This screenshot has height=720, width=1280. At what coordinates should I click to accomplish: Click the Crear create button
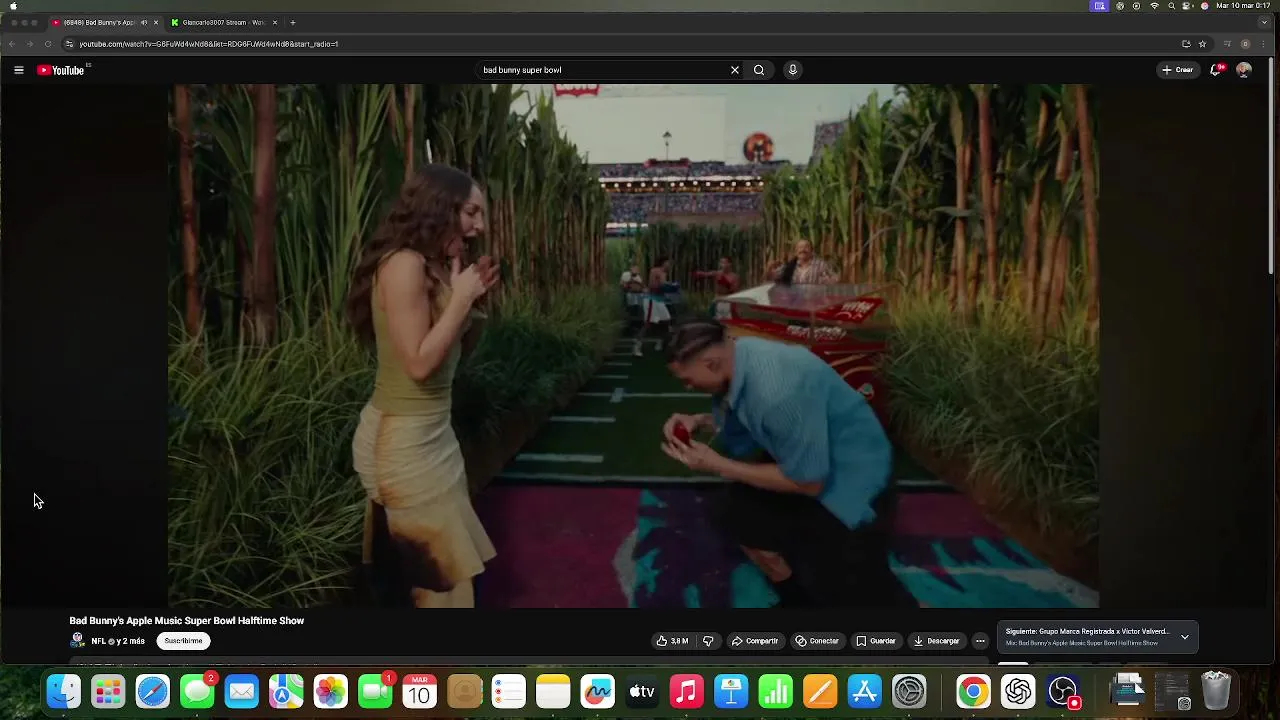1178,70
